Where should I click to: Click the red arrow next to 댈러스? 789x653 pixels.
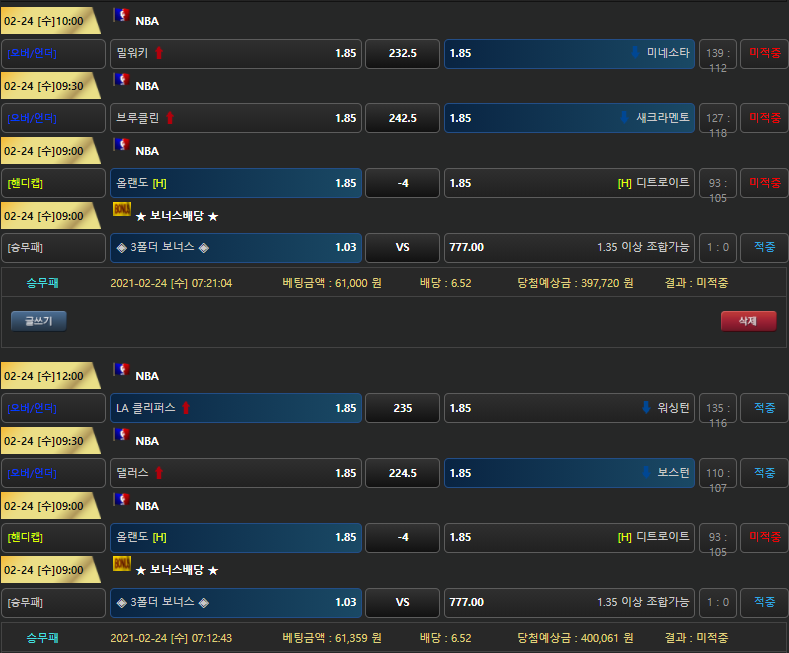pyautogui.click(x=159, y=473)
